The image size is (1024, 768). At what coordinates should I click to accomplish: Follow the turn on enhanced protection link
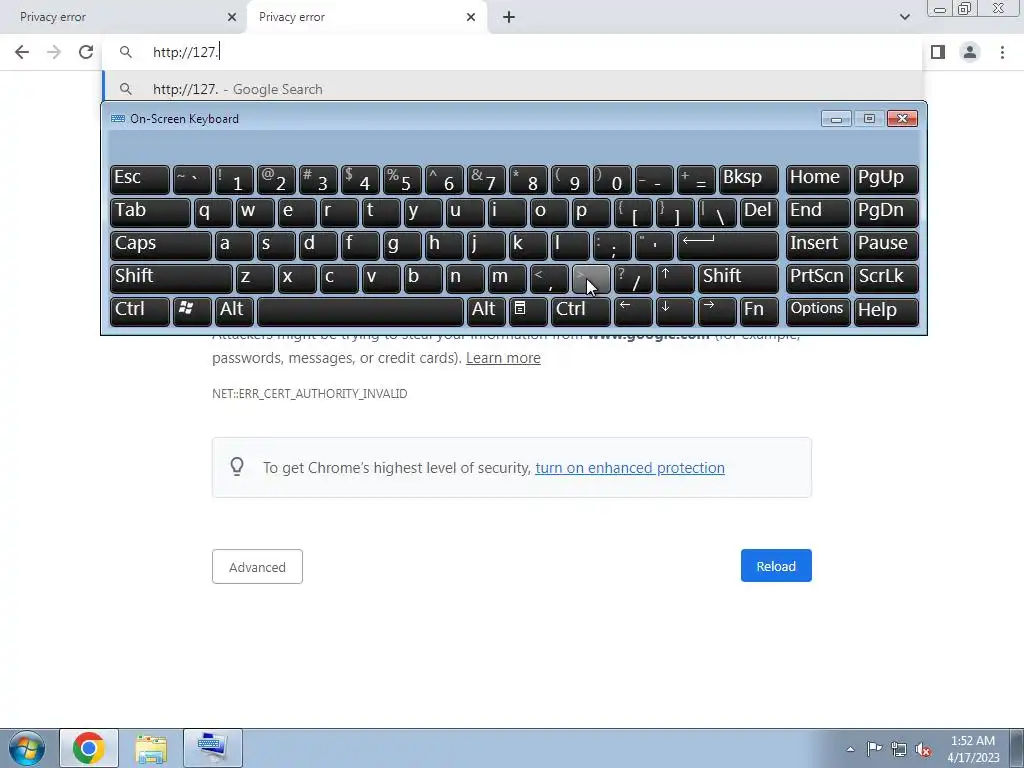pos(630,468)
